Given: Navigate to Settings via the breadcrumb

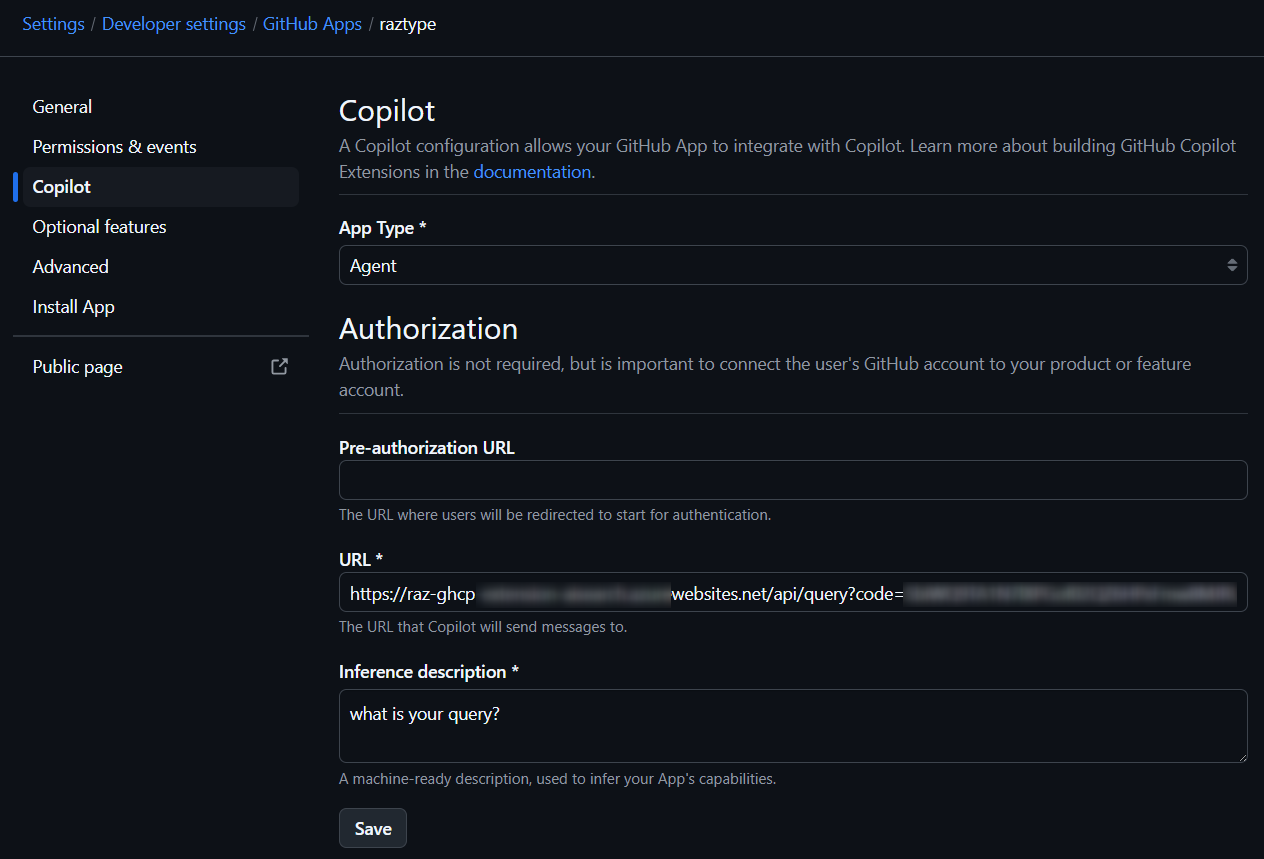Looking at the screenshot, I should pos(53,23).
